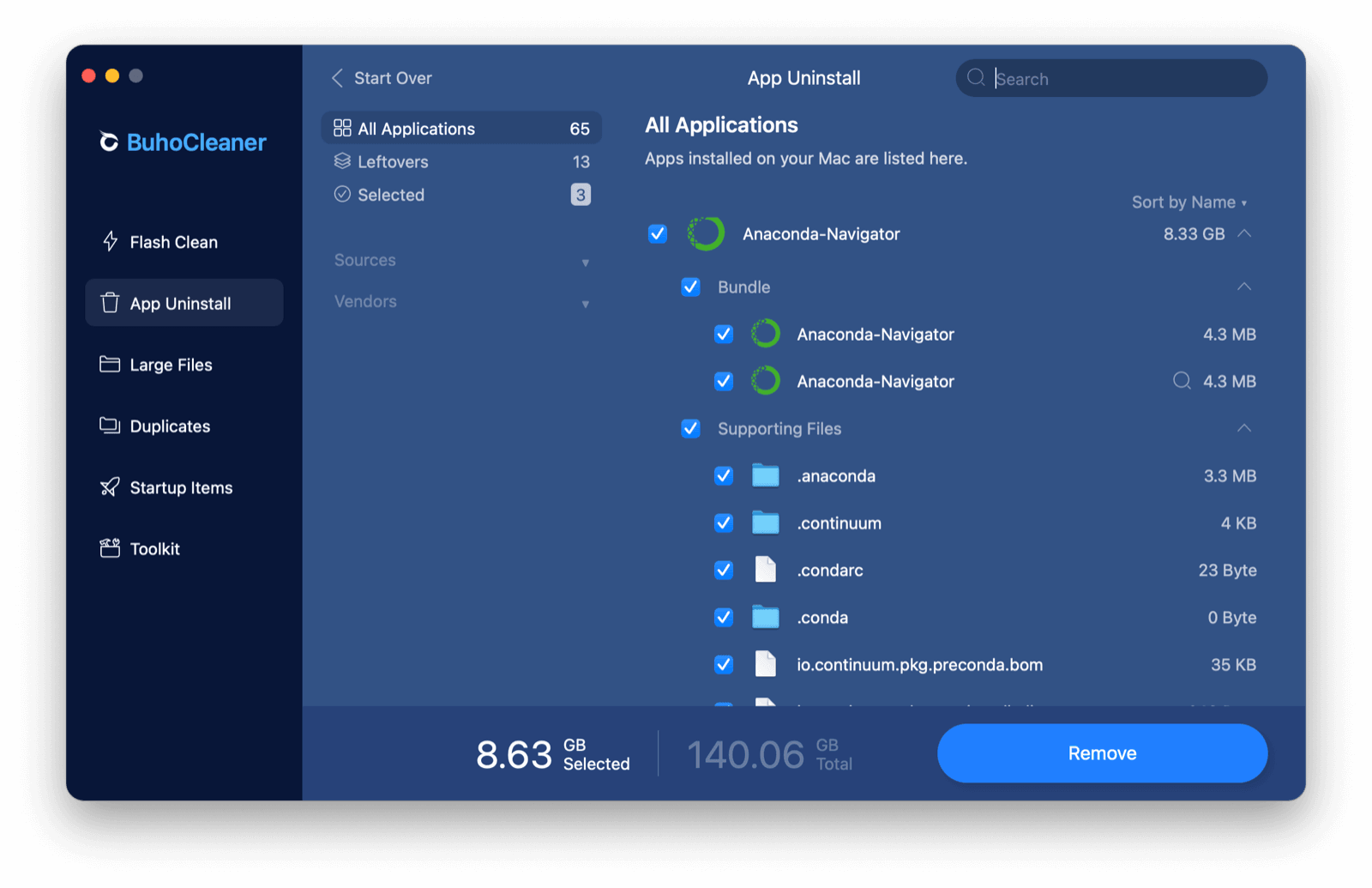The image size is (1372, 888).
Task: Click the .anaconda folder name
Action: [836, 476]
